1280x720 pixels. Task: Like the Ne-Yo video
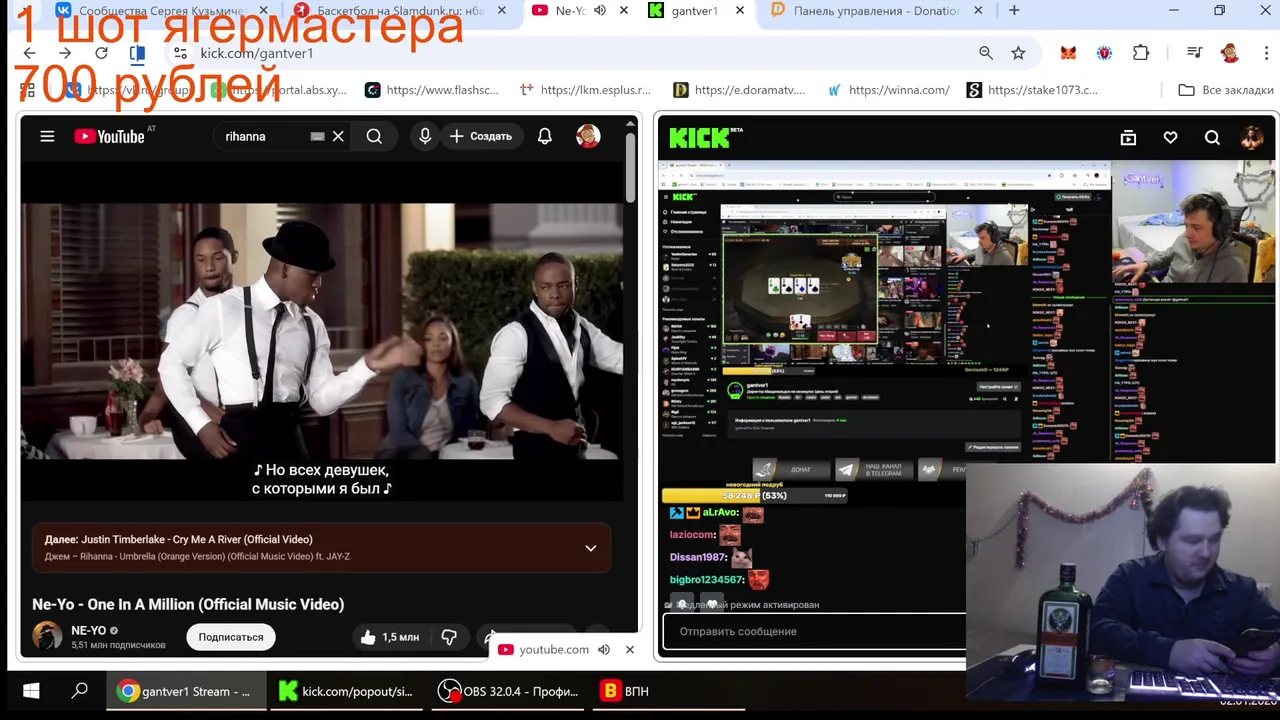pos(390,637)
